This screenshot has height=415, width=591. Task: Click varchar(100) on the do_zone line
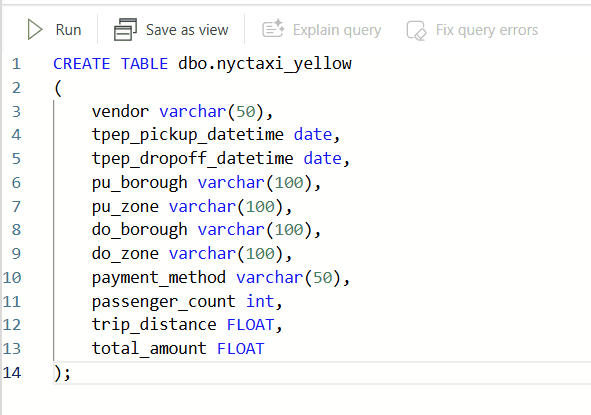coord(226,254)
